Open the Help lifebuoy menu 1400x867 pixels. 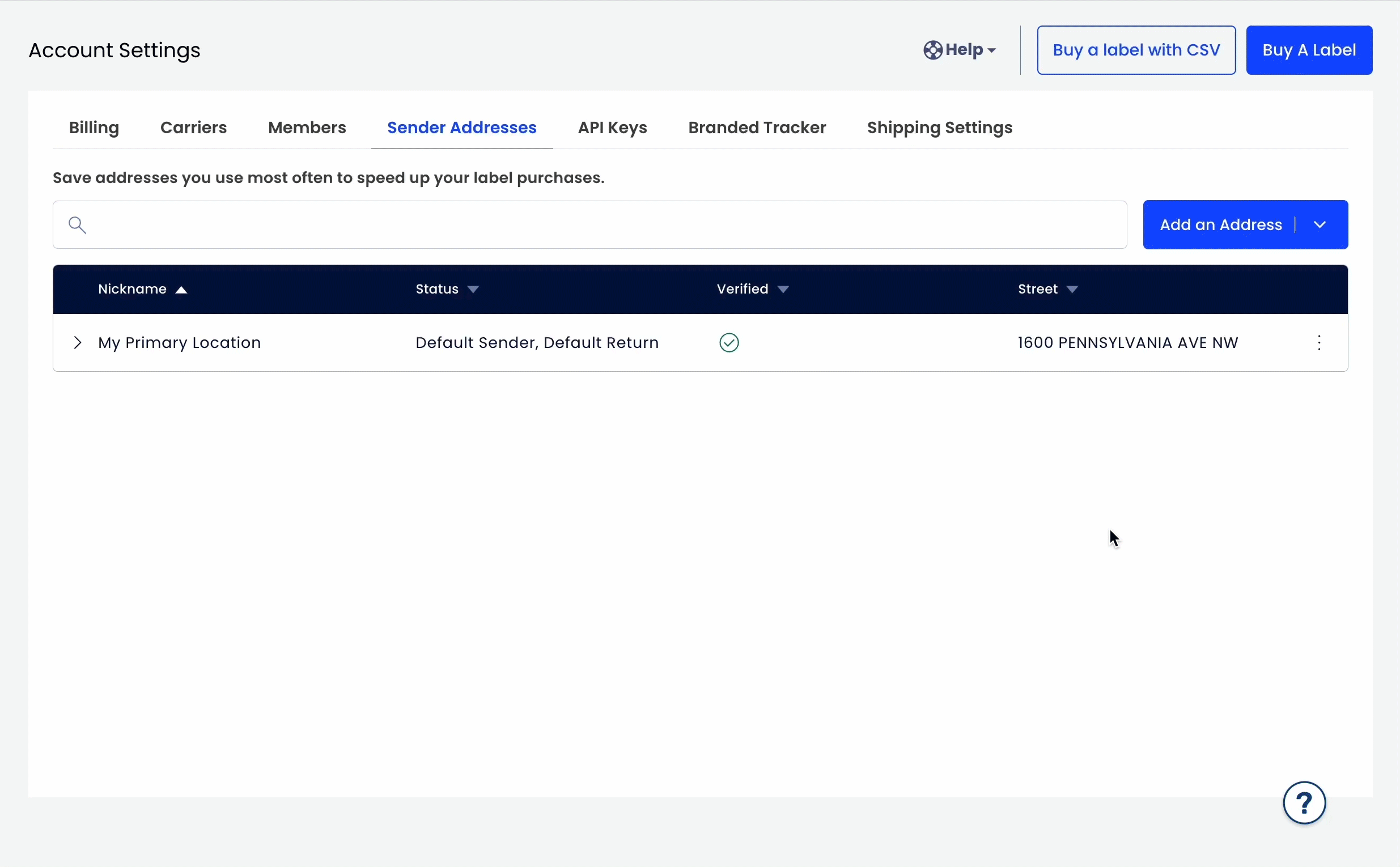coord(960,50)
